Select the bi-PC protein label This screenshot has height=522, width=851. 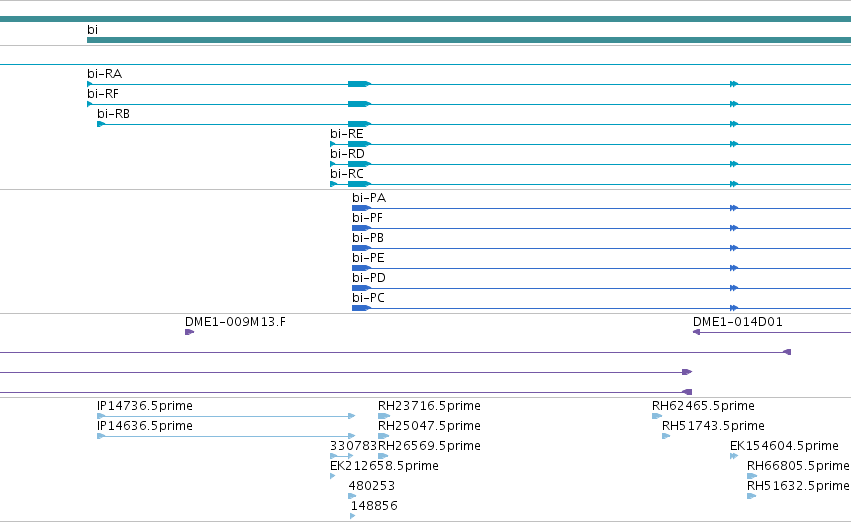click(368, 298)
